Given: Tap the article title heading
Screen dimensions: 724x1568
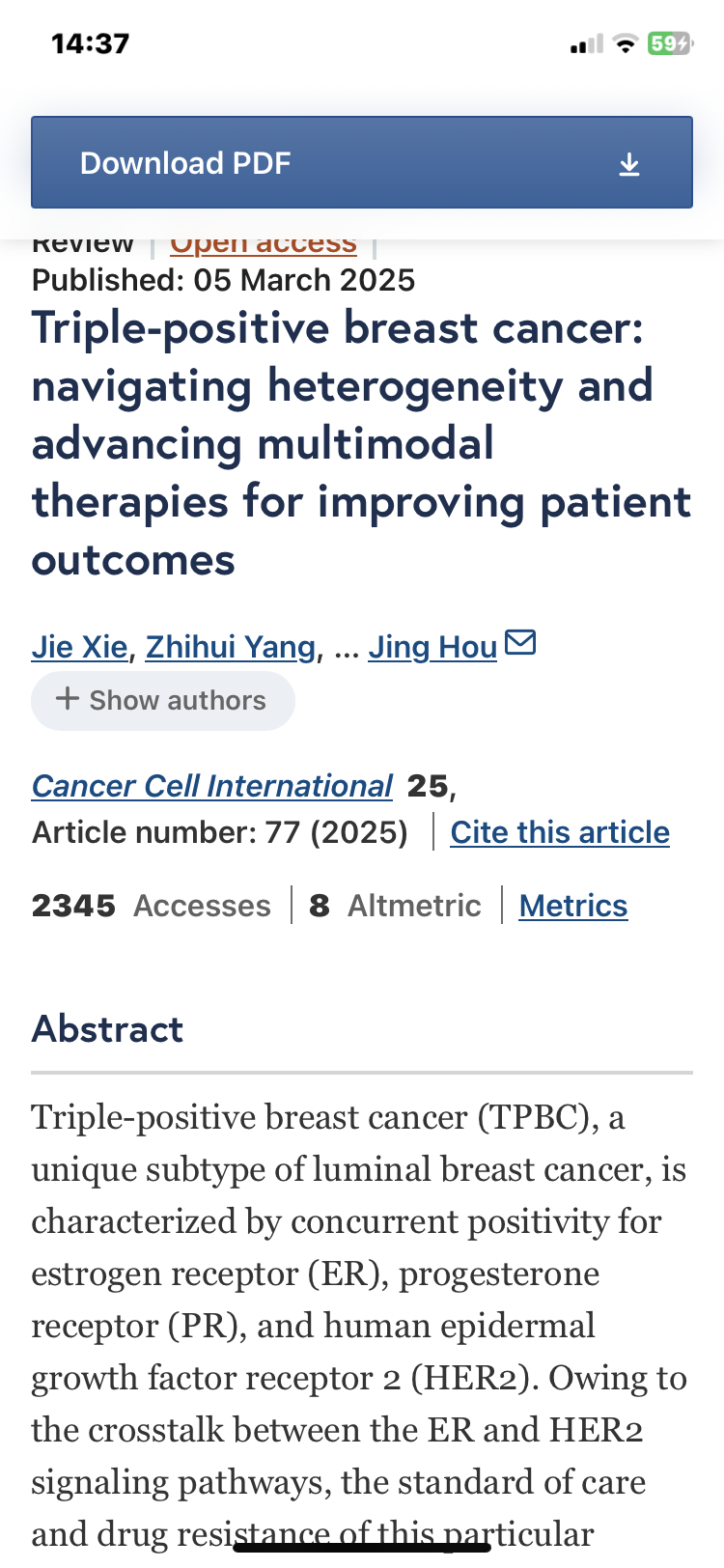Looking at the screenshot, I should (362, 443).
